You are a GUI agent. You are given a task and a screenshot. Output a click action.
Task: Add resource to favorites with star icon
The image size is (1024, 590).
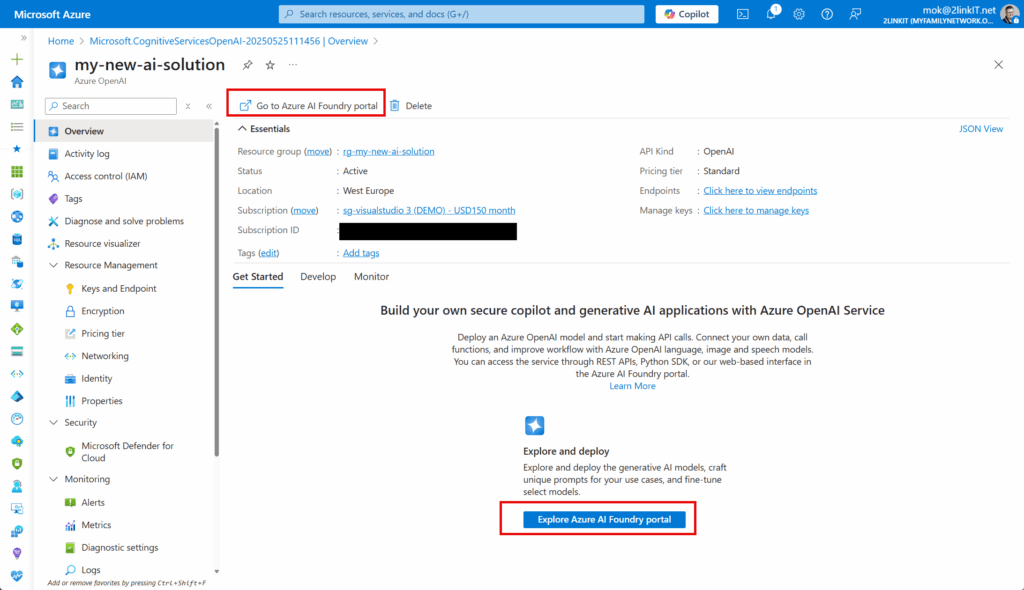[270, 65]
